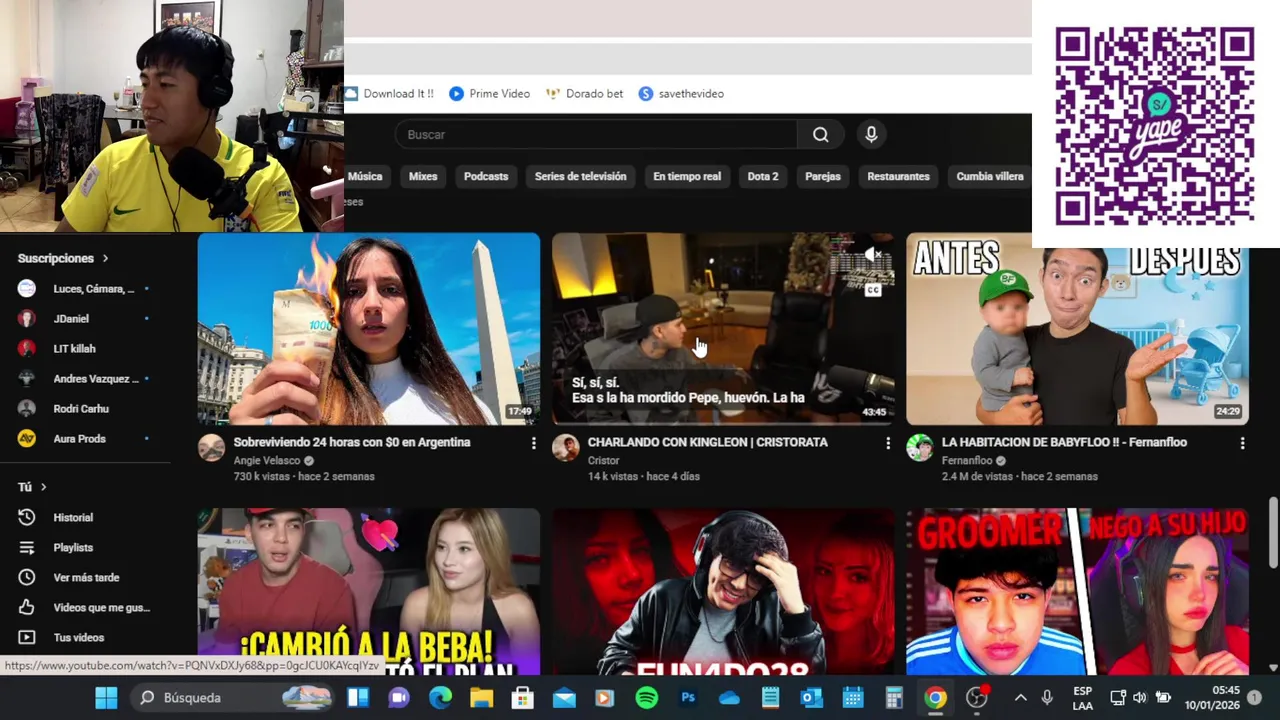Show hidden system tray icons chevron

click(1020, 697)
